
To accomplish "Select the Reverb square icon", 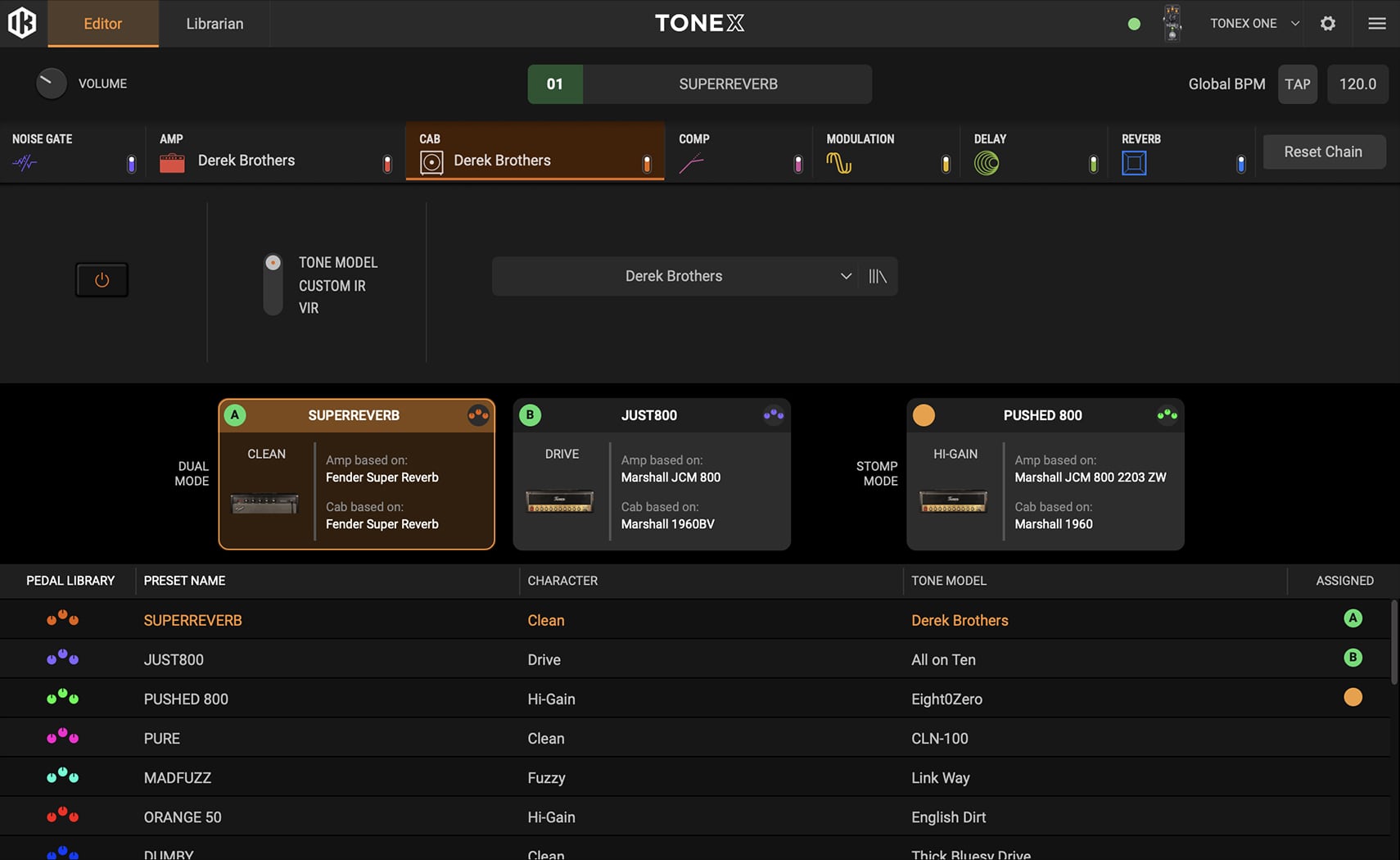I will [1134, 164].
